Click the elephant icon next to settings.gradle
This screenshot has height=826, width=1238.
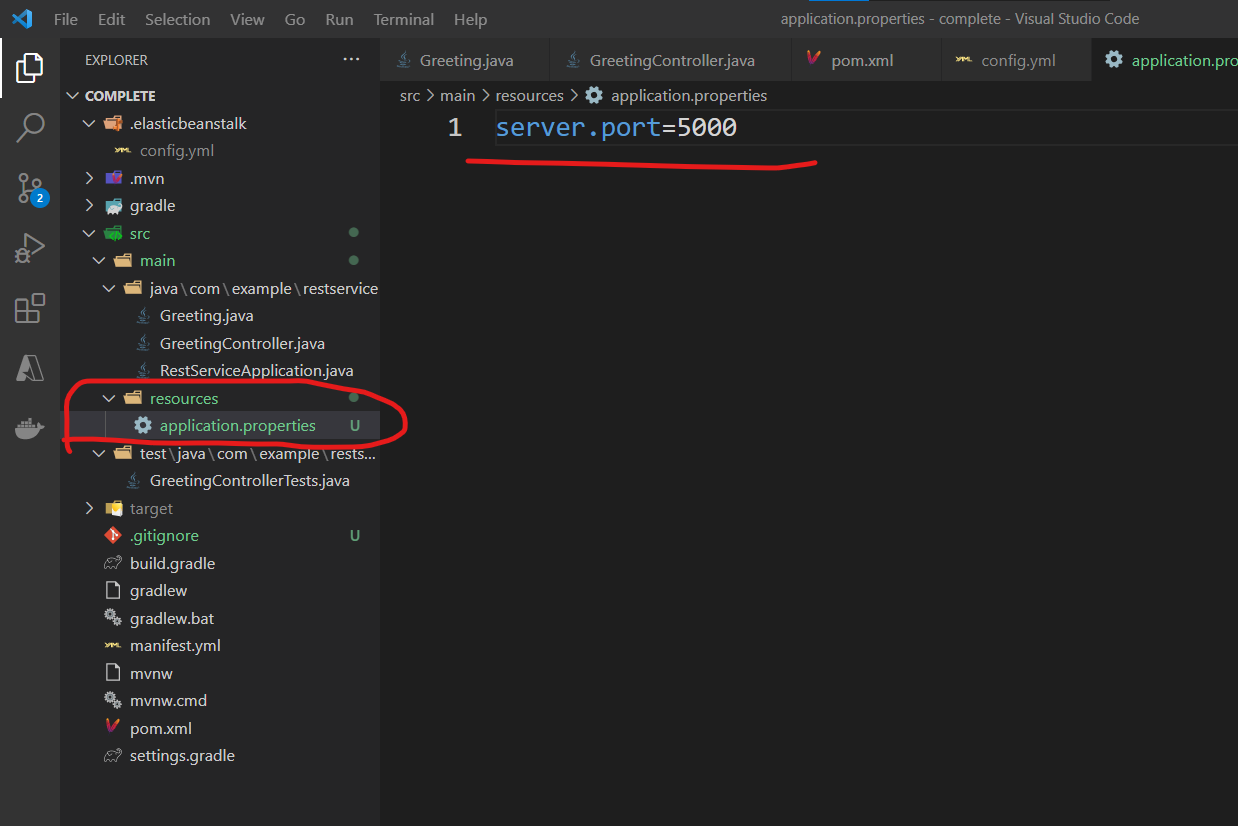(x=113, y=756)
